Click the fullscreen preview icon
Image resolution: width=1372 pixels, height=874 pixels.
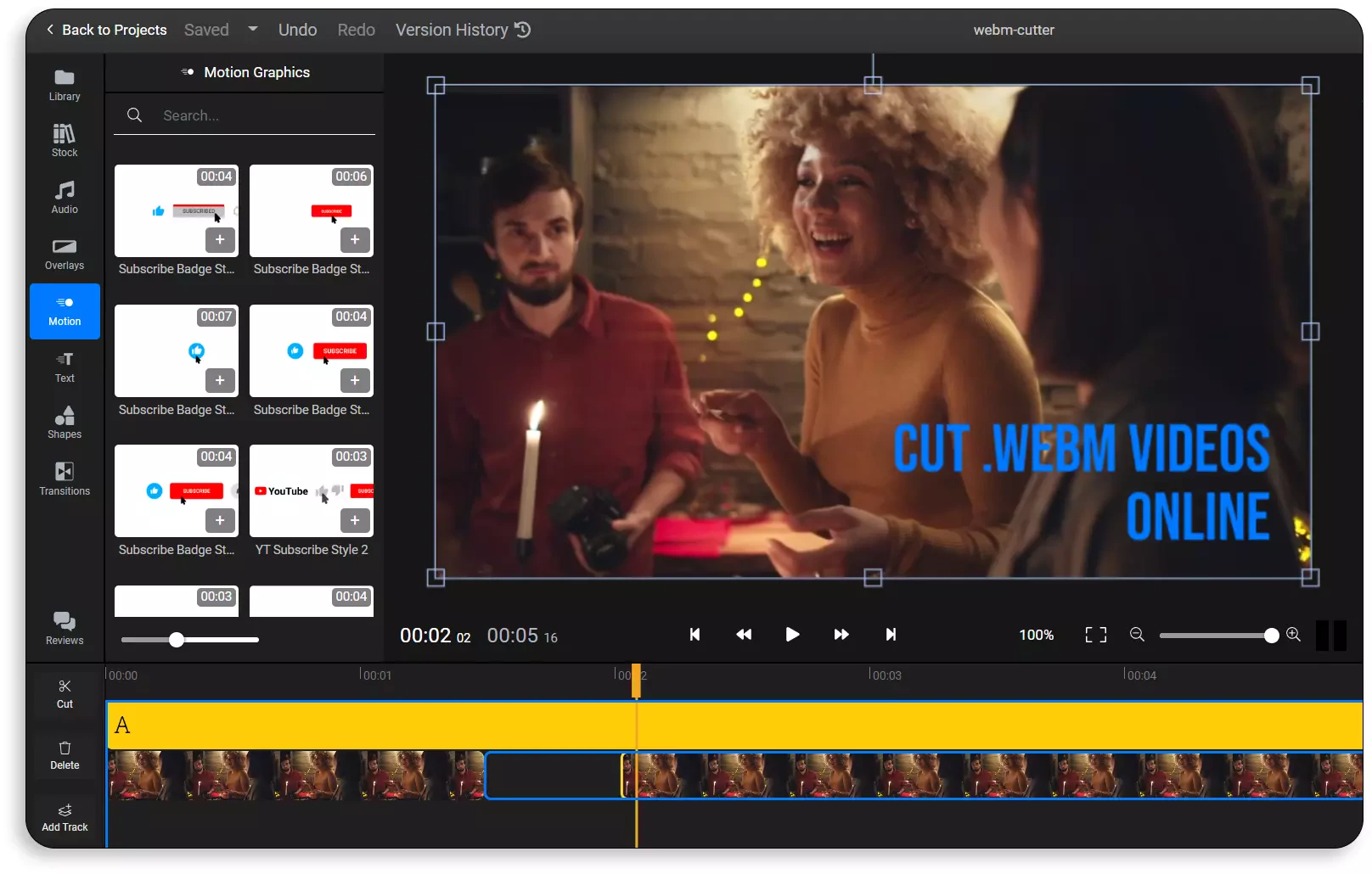pos(1095,635)
